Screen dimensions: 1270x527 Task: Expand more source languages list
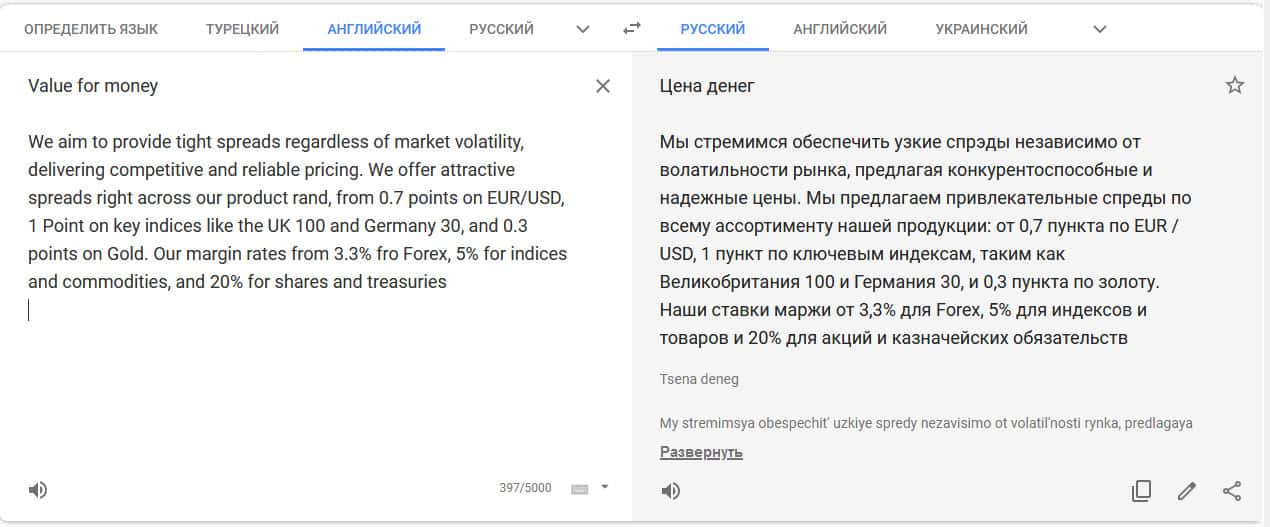(583, 29)
